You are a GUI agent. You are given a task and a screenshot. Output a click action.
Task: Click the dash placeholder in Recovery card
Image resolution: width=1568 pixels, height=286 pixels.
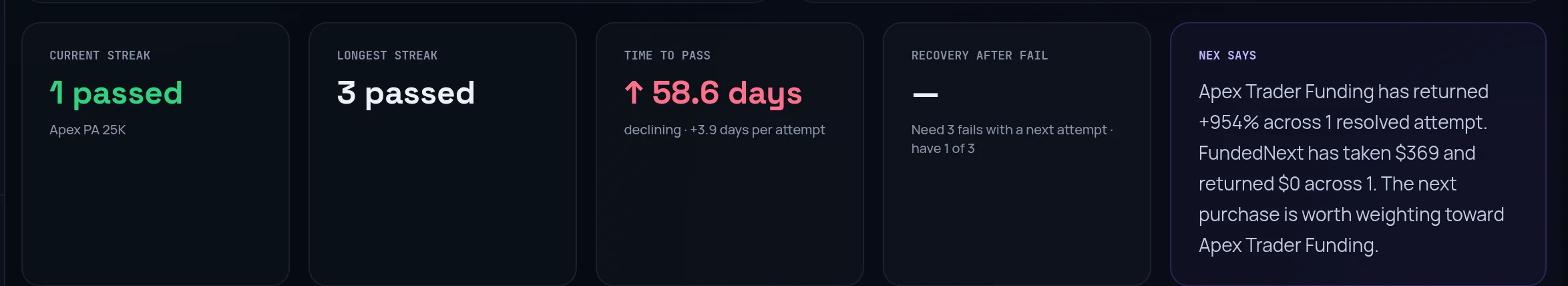(925, 95)
